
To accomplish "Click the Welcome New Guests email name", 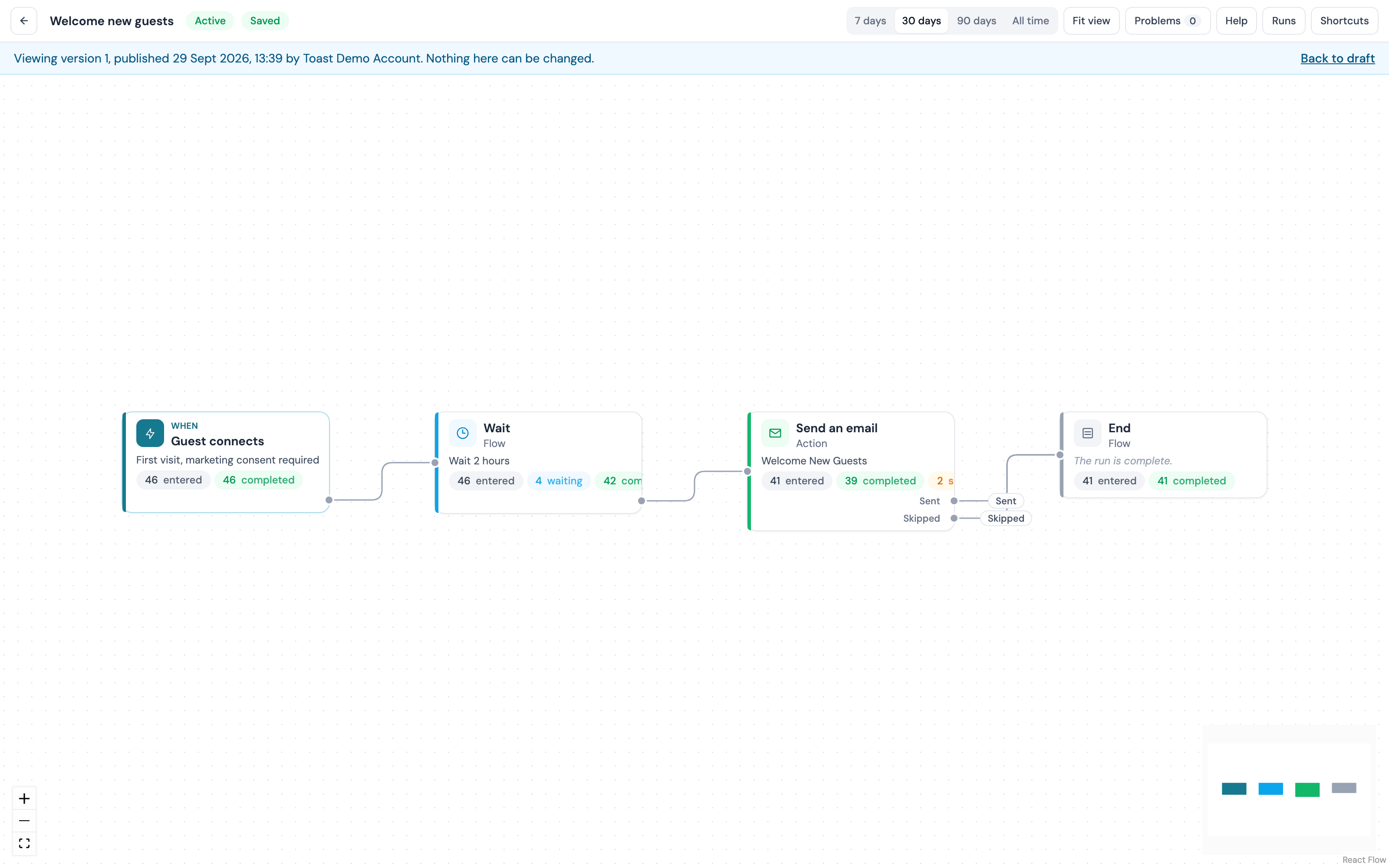I will pos(814,461).
